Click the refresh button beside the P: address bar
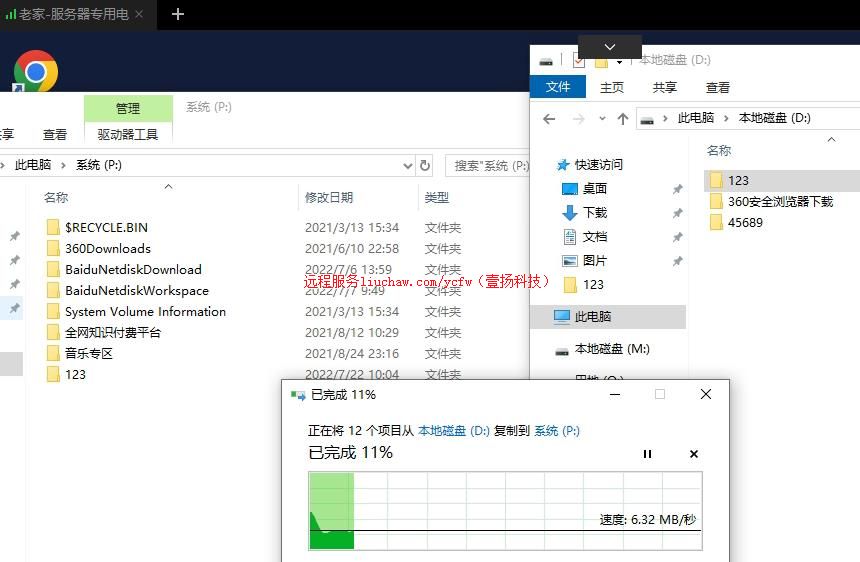The width and height of the screenshot is (860, 562). (x=425, y=165)
